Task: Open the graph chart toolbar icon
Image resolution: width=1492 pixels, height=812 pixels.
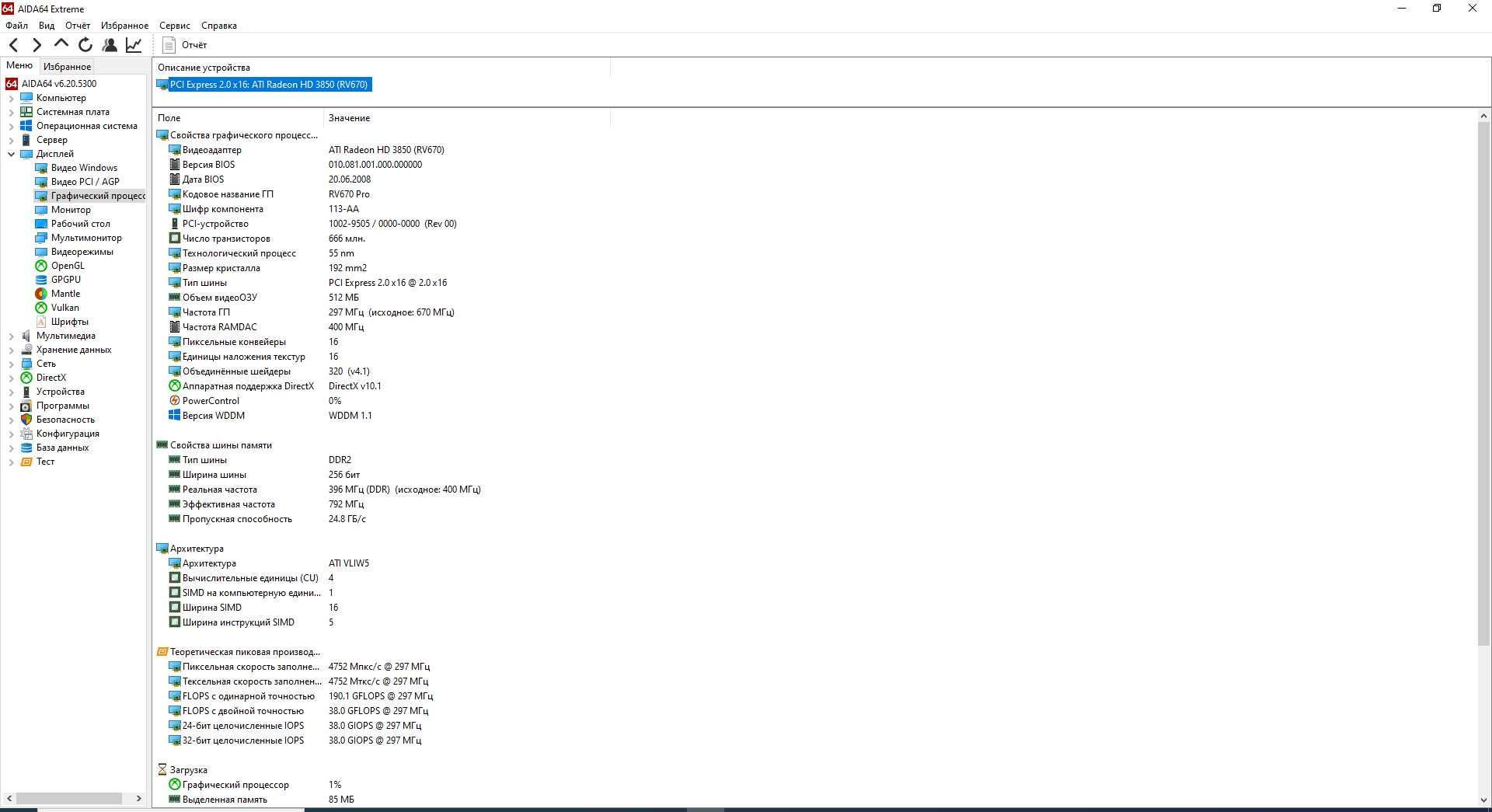Action: (x=134, y=45)
